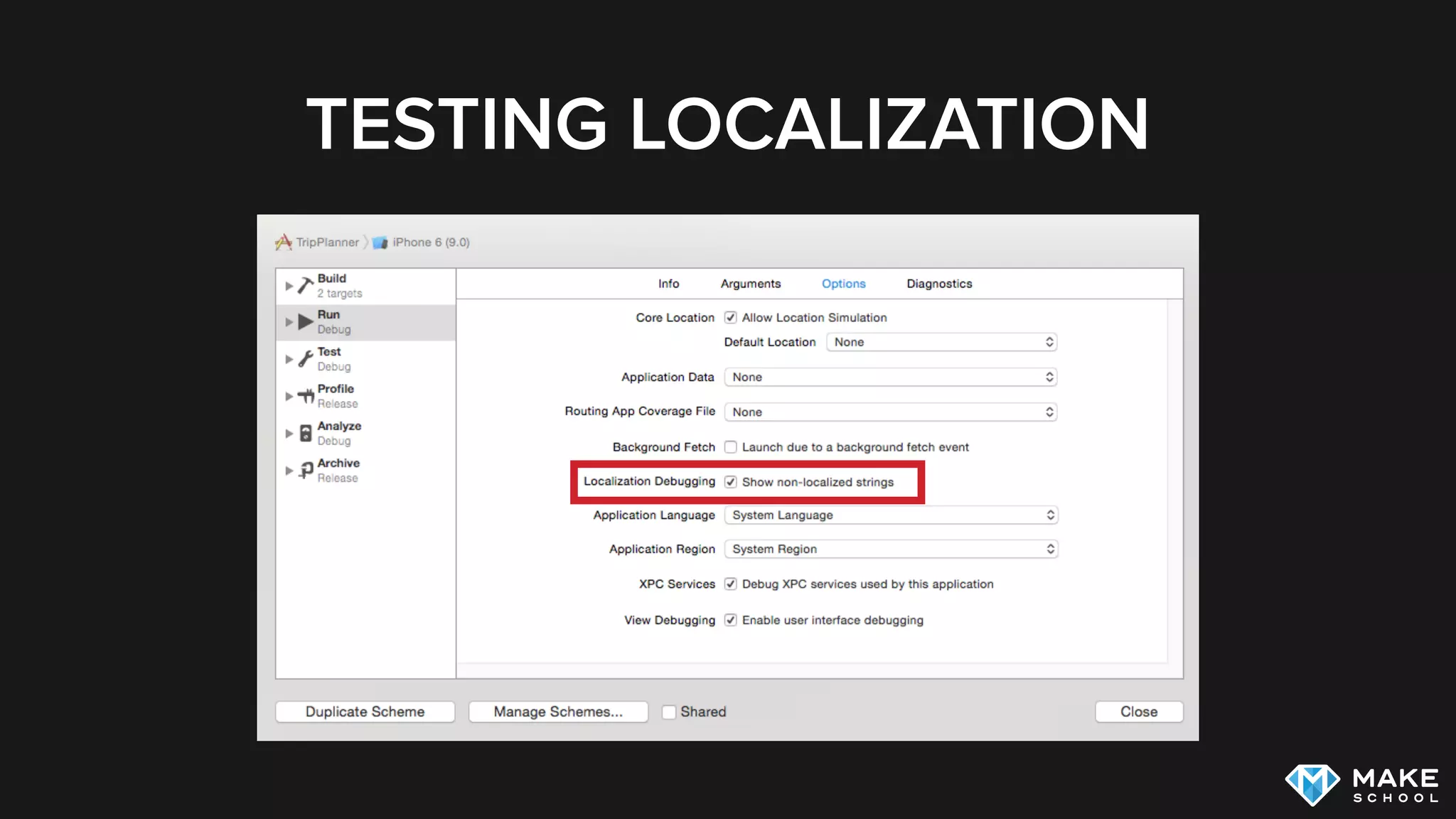Expand the Build disclosure triangle
Viewport: 1456px width, 819px height.
pos(289,286)
